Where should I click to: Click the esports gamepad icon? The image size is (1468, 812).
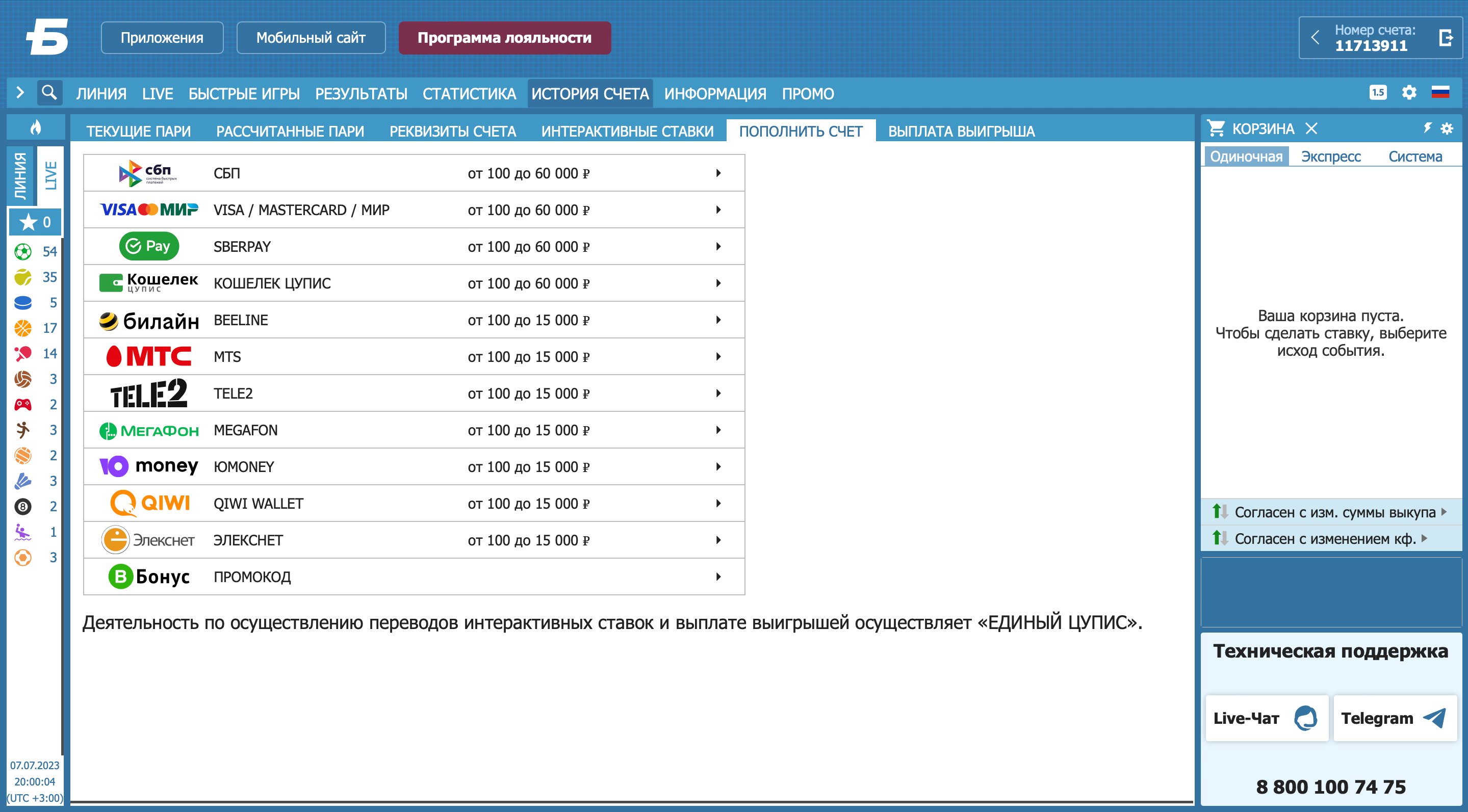point(23,405)
